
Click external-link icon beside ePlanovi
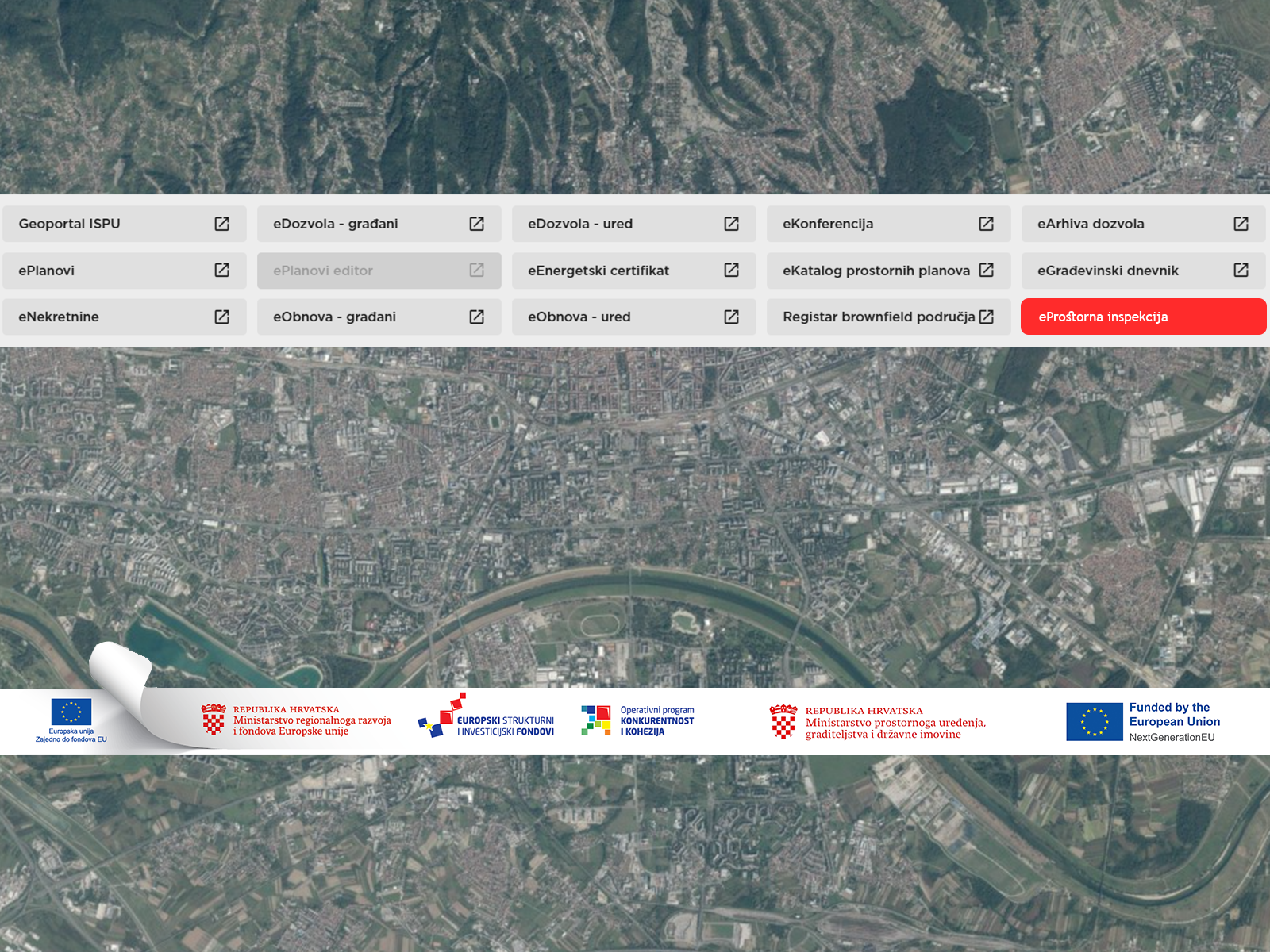pos(222,271)
